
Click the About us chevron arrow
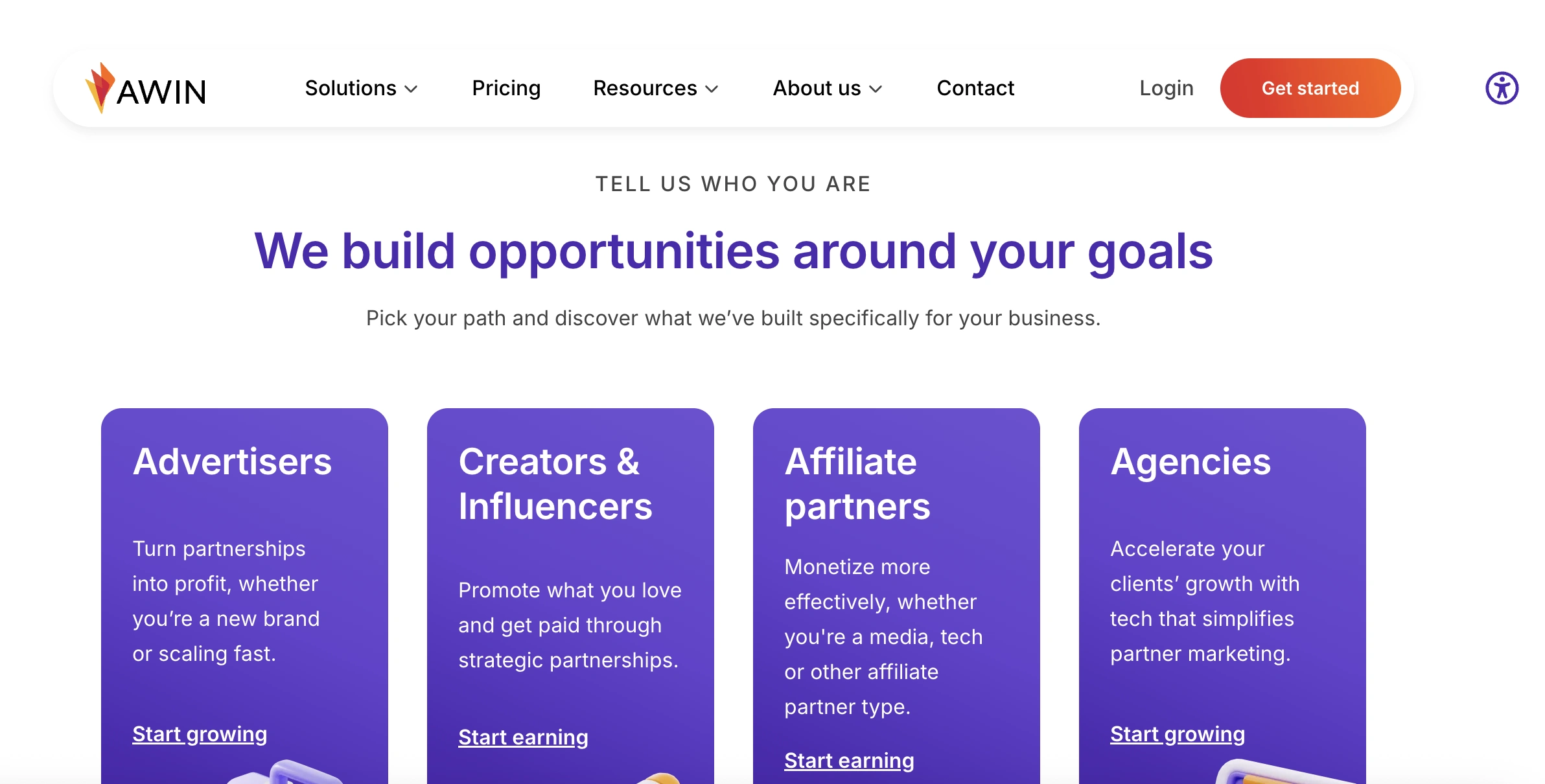876,89
